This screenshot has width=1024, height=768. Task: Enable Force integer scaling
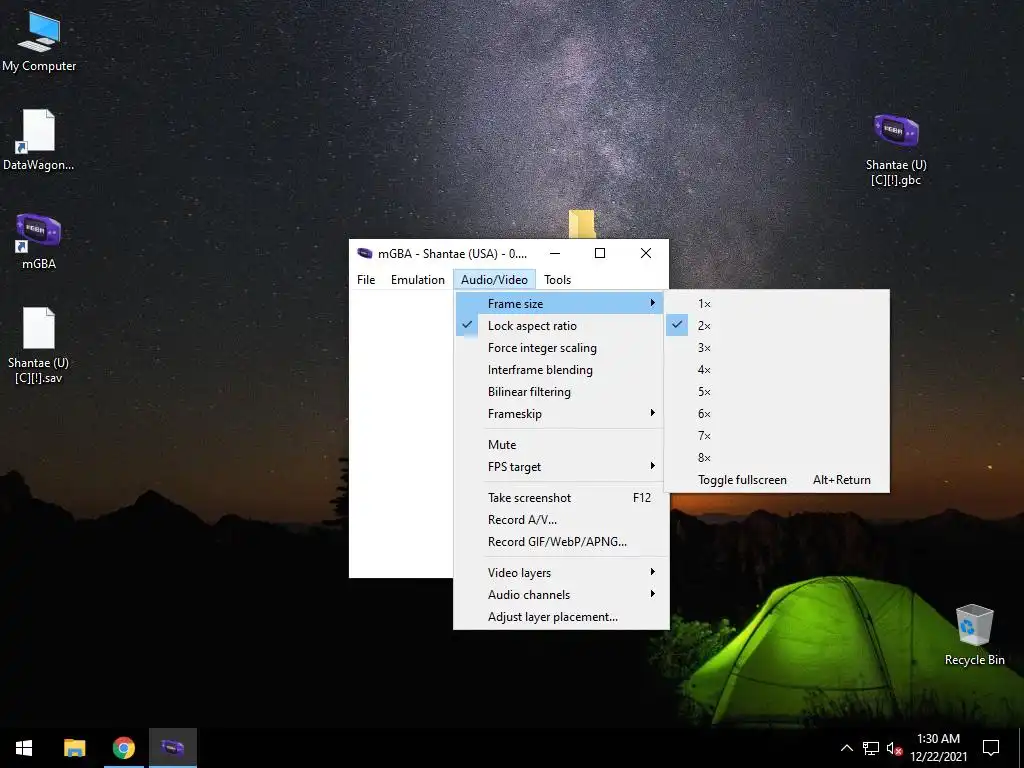[x=559, y=348]
